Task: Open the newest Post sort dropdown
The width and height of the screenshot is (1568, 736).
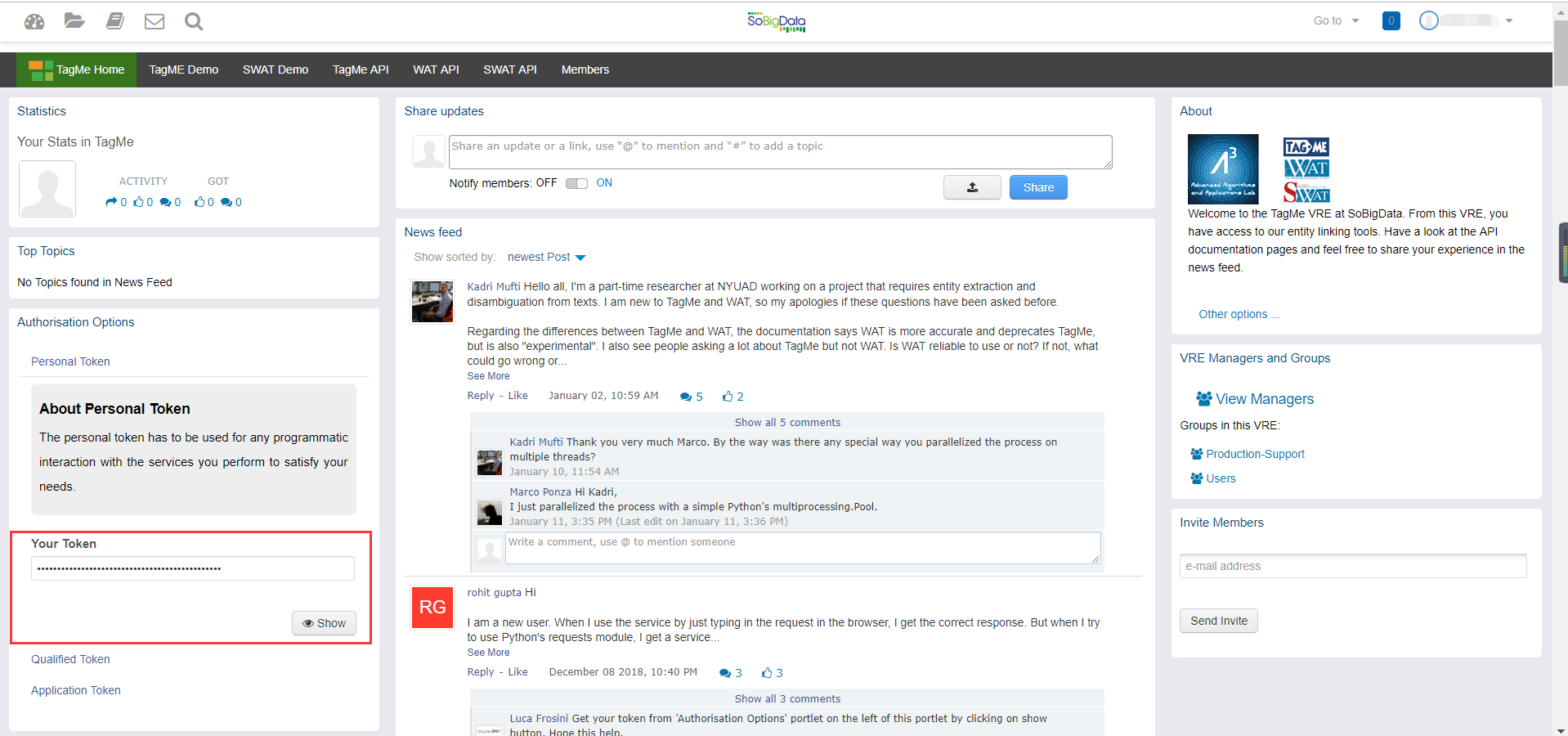Action: click(x=546, y=257)
